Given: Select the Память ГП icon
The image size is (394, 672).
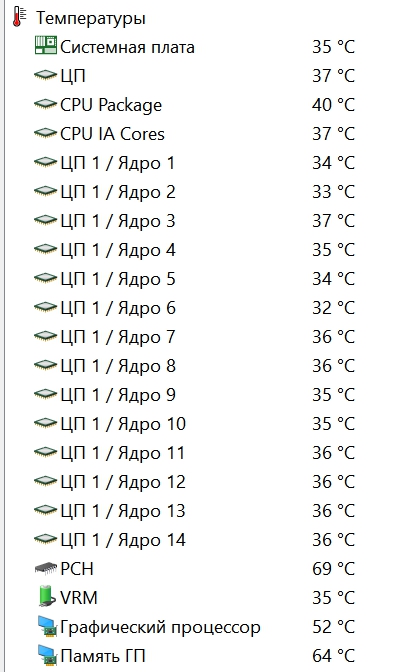Looking at the screenshot, I should point(46,656).
